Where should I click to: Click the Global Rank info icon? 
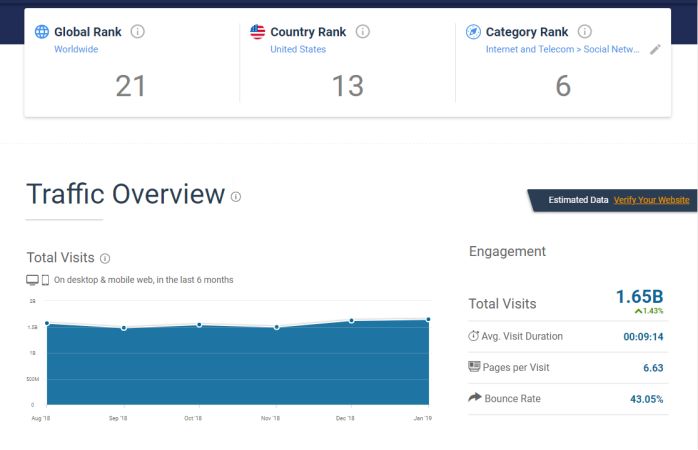138,32
